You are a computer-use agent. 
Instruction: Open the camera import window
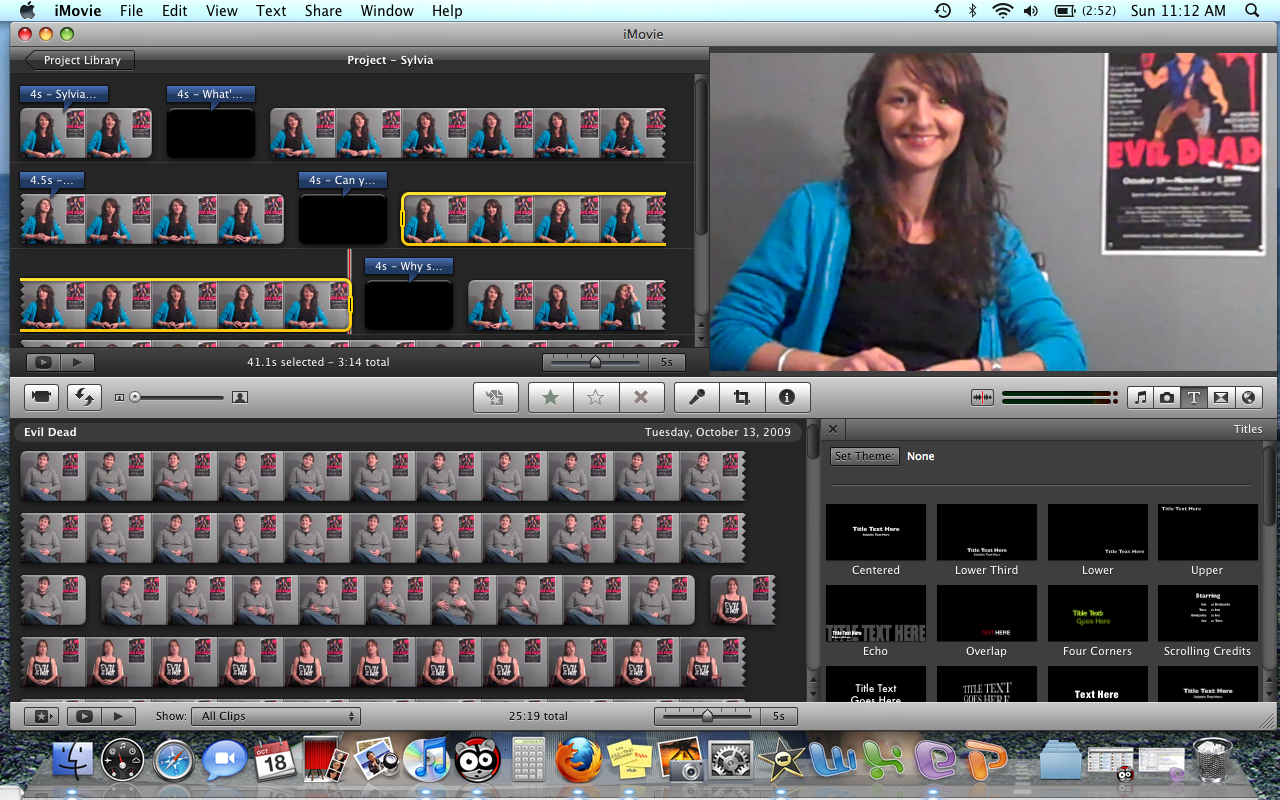click(x=41, y=397)
